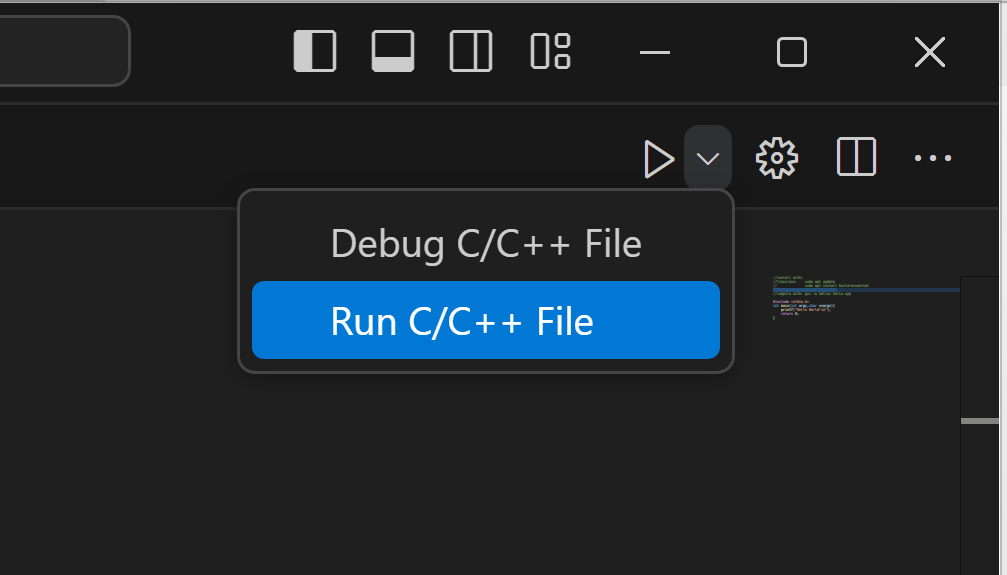Toggle the Secondary Side Bar layout icon
Image resolution: width=1007 pixels, height=575 pixels.
tap(471, 51)
